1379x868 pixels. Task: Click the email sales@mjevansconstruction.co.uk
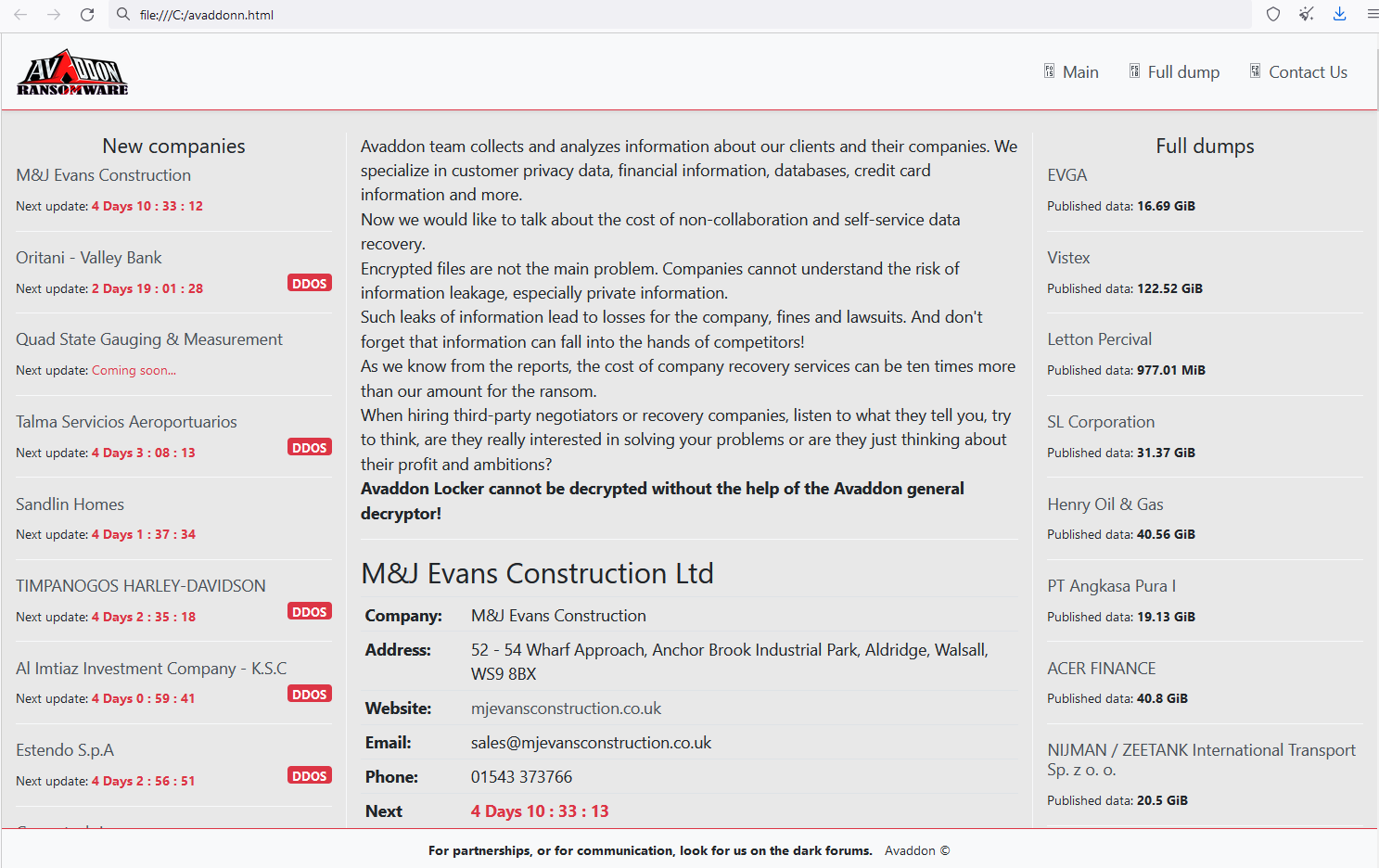(x=591, y=743)
